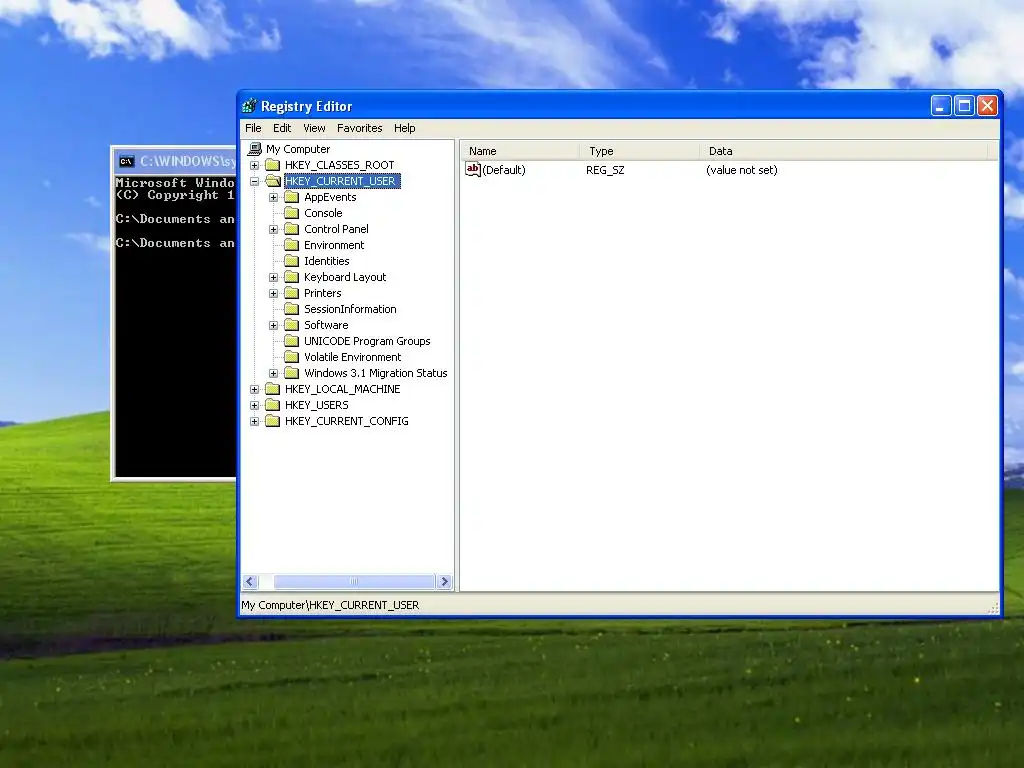Click the Data column header
This screenshot has width=1024, height=768.
coord(844,151)
